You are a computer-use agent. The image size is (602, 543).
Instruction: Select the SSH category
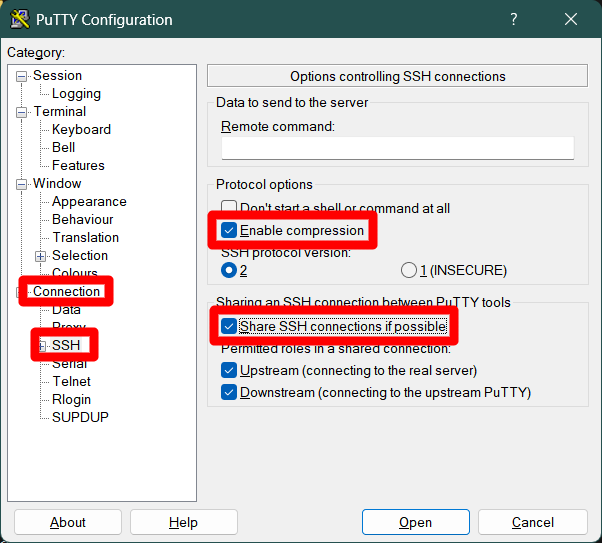click(x=66, y=345)
